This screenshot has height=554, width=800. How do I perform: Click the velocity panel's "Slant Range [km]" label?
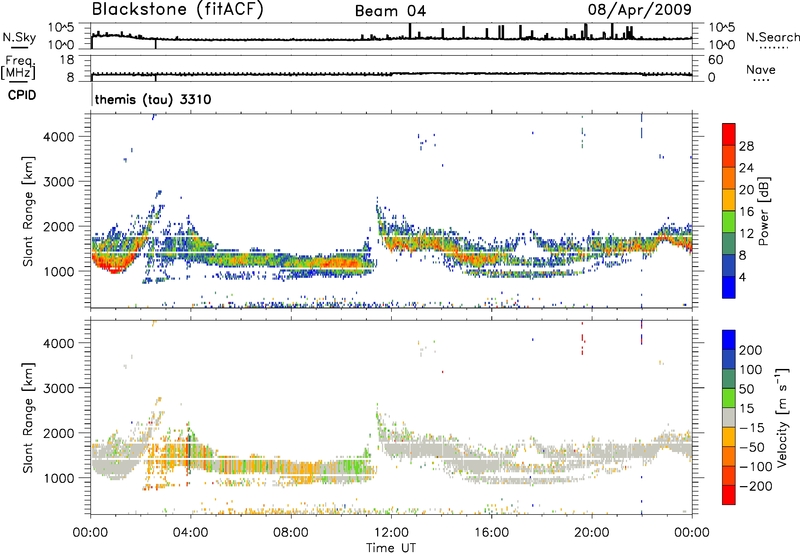[28, 417]
